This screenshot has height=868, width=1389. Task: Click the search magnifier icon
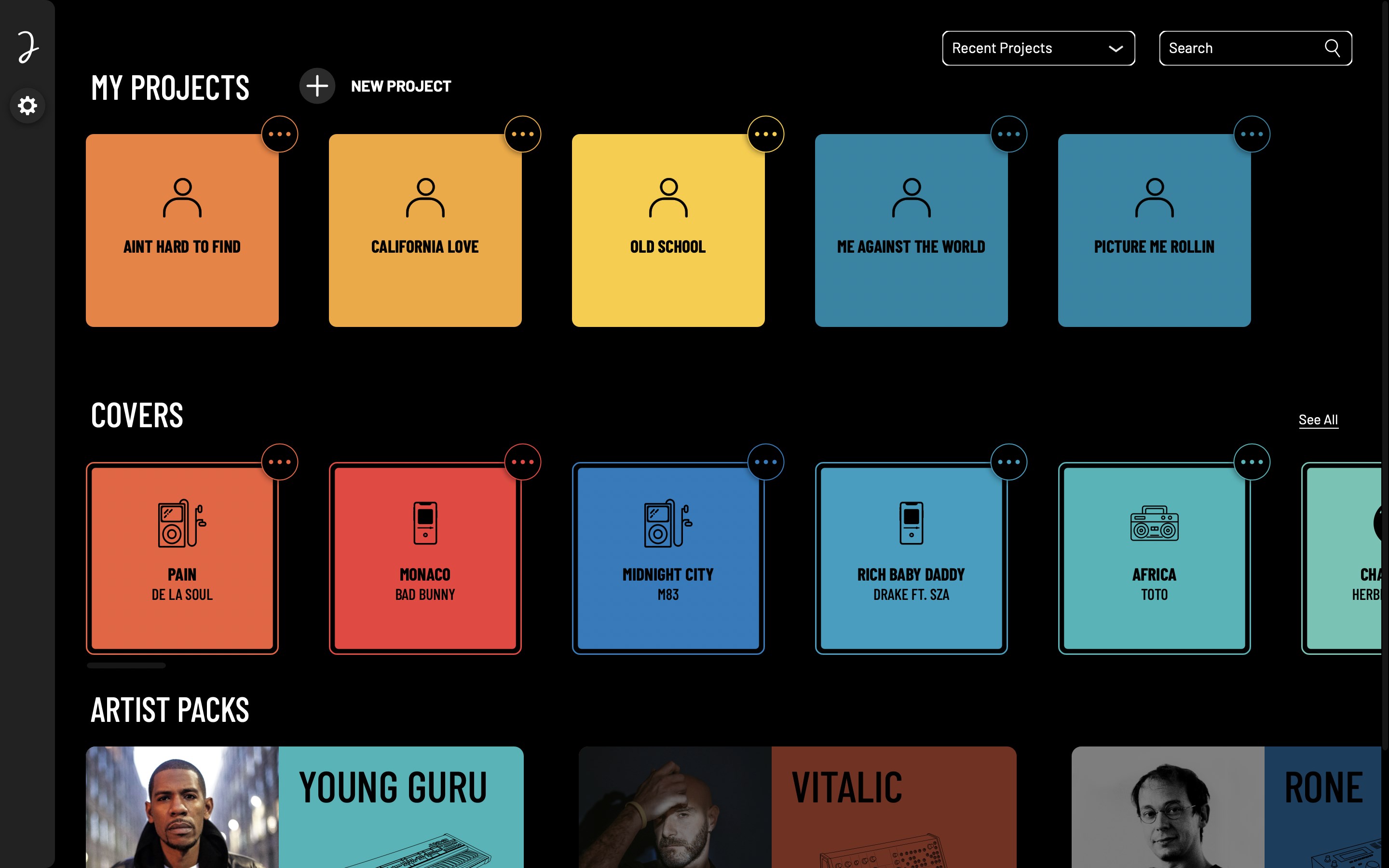[x=1332, y=48]
